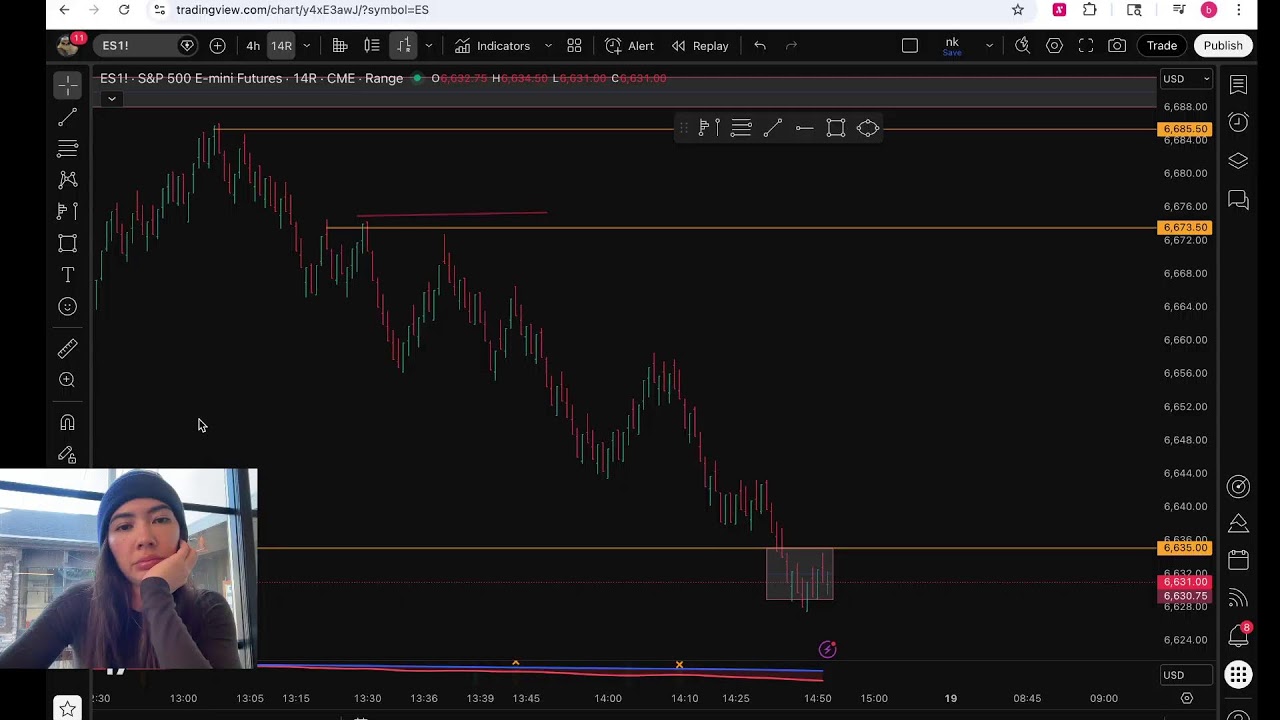Expand the manage layouts dropdown arrow
The height and width of the screenshot is (720, 1280).
[989, 46]
